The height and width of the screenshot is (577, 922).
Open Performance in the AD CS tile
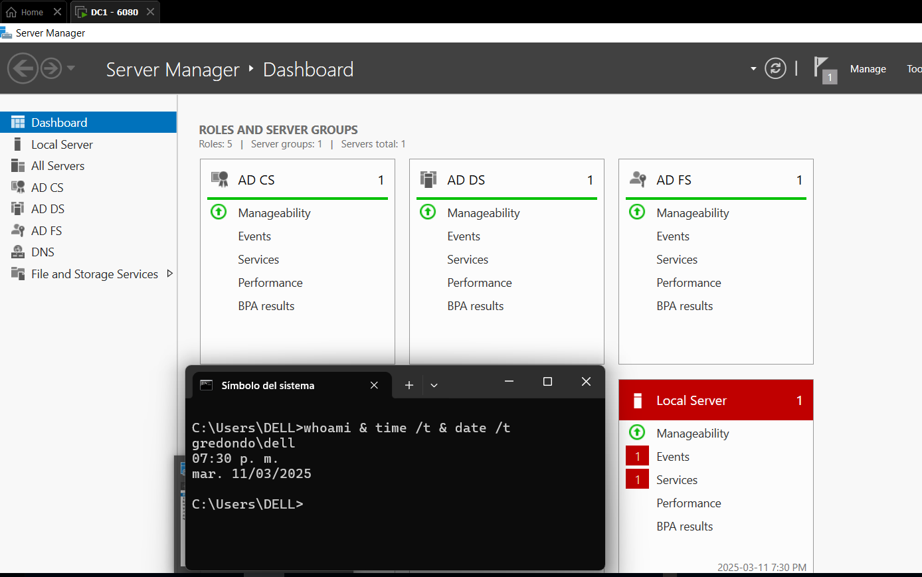coord(270,283)
